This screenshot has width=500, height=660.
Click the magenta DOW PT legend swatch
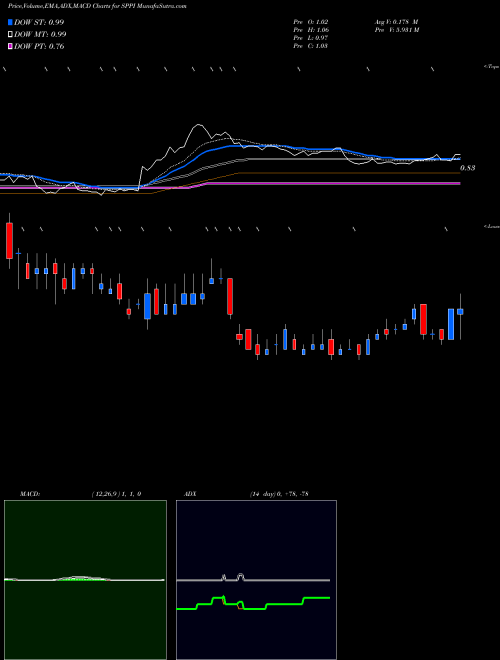click(10, 46)
